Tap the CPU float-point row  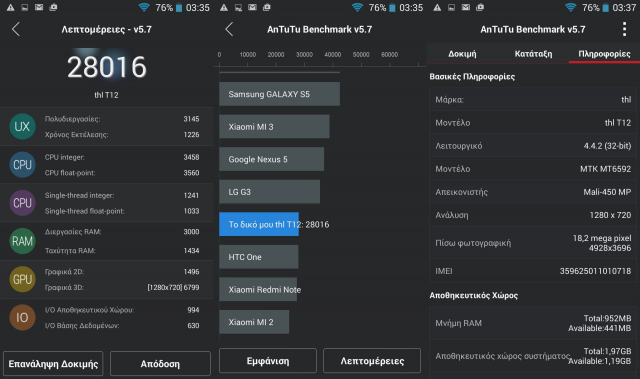(122, 173)
